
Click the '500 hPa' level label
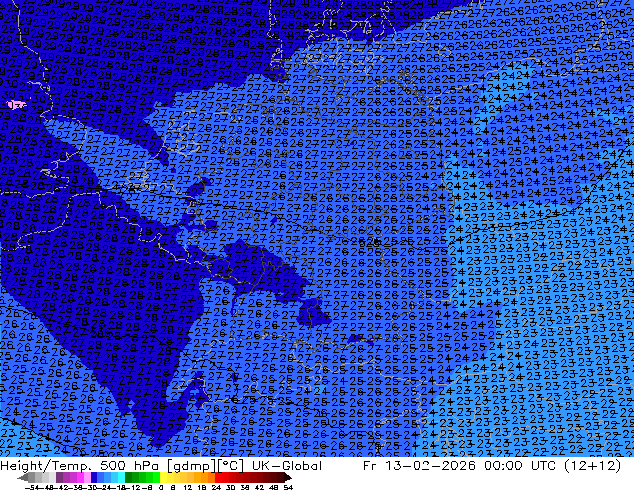point(131,465)
